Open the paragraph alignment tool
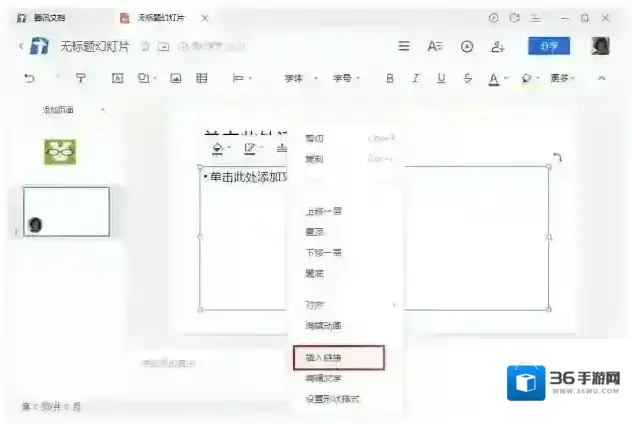 click(x=238, y=78)
